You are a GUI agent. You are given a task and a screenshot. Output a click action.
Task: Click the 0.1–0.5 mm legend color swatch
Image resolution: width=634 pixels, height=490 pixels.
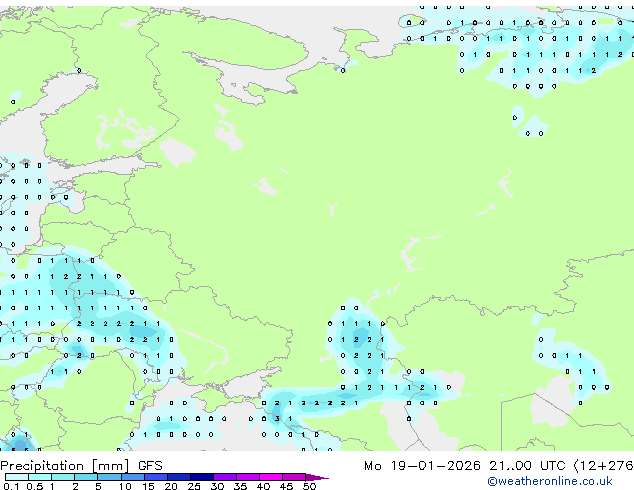click(17, 477)
